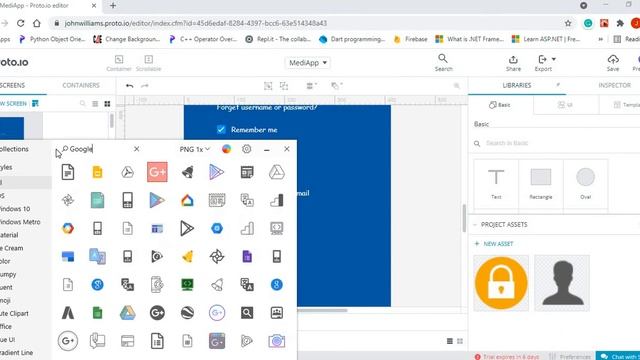The image size is (640, 360).
Task: Collapse the Project Assets section
Action: [x=475, y=224]
